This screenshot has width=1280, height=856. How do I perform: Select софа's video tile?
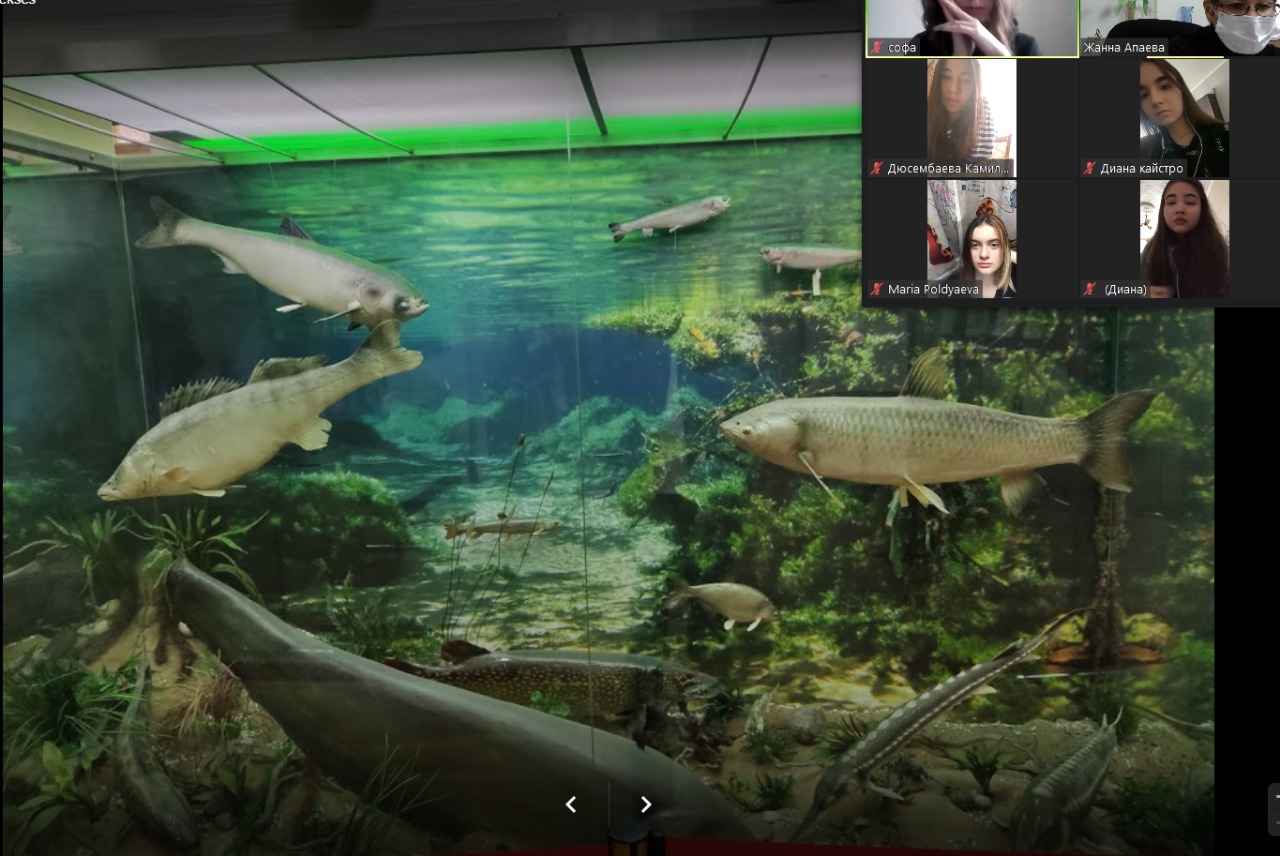[971, 22]
